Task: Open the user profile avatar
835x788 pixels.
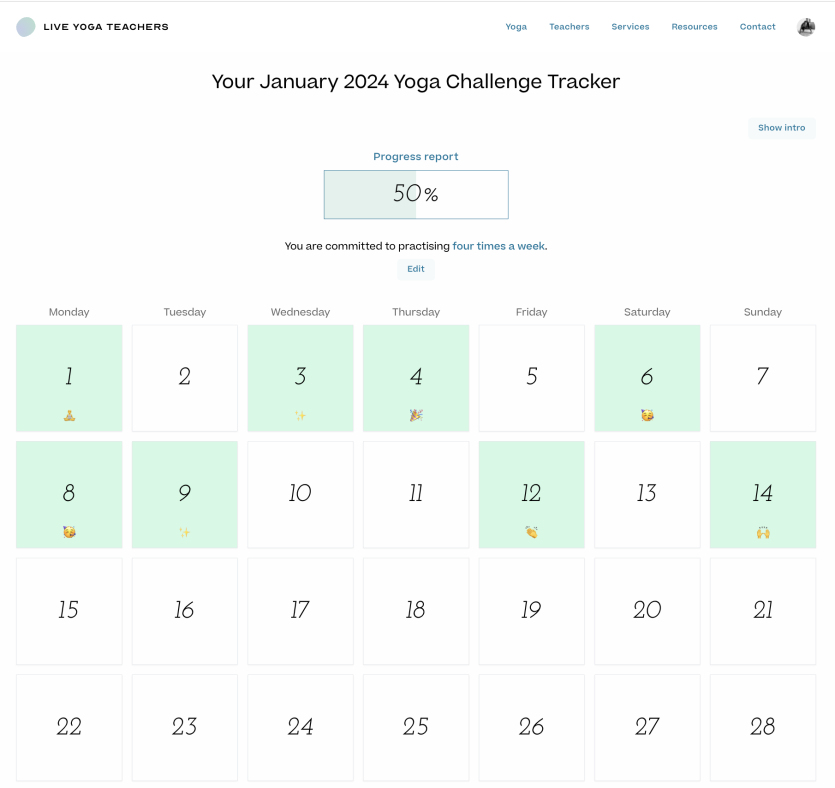Action: point(806,27)
